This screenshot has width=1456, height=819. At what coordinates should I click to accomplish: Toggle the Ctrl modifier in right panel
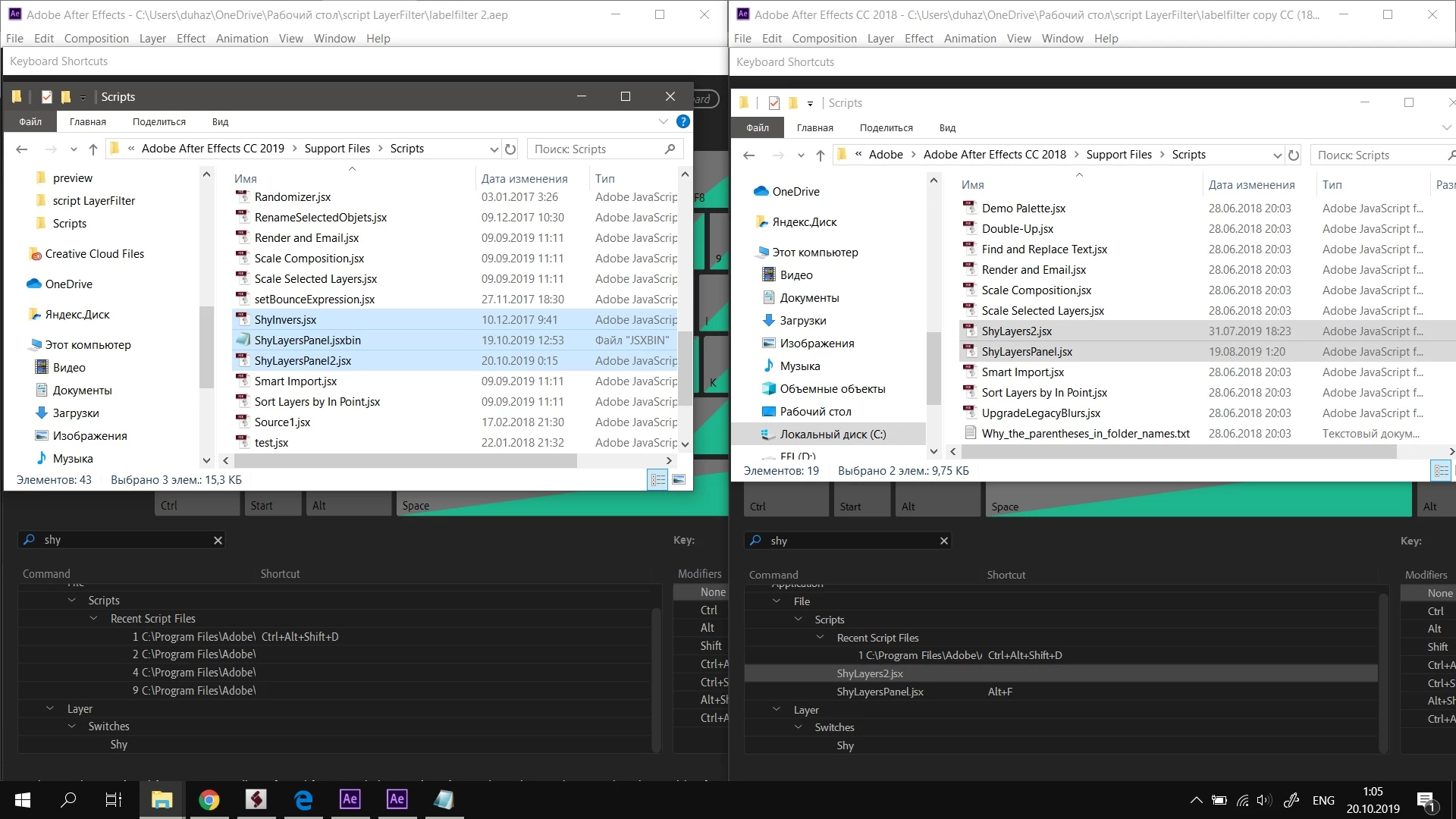1436,611
